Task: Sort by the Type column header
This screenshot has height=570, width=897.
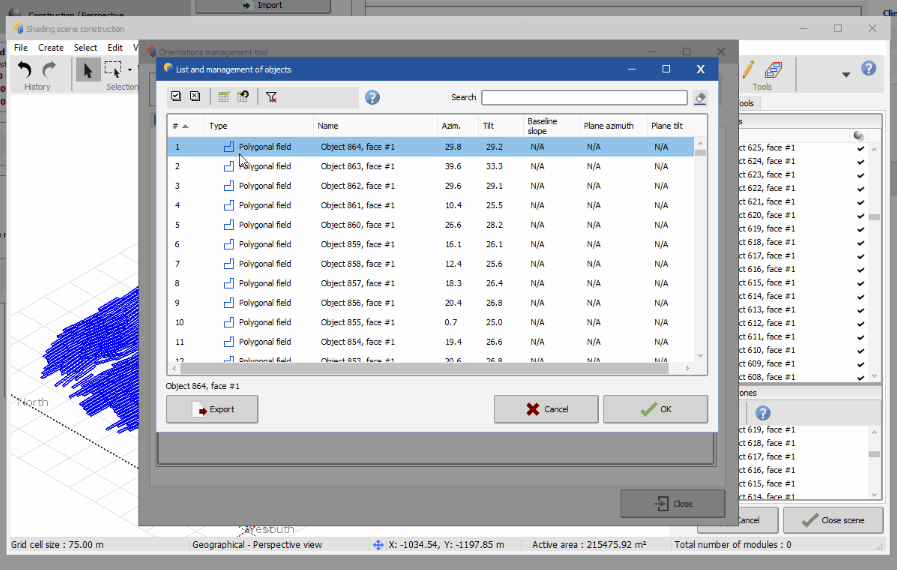Action: click(259, 126)
